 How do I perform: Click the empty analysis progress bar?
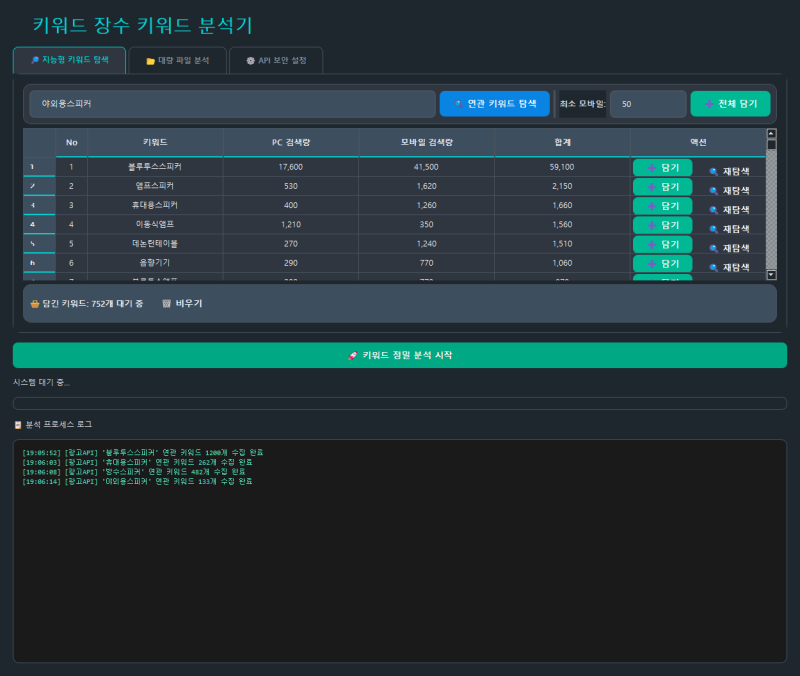click(400, 404)
